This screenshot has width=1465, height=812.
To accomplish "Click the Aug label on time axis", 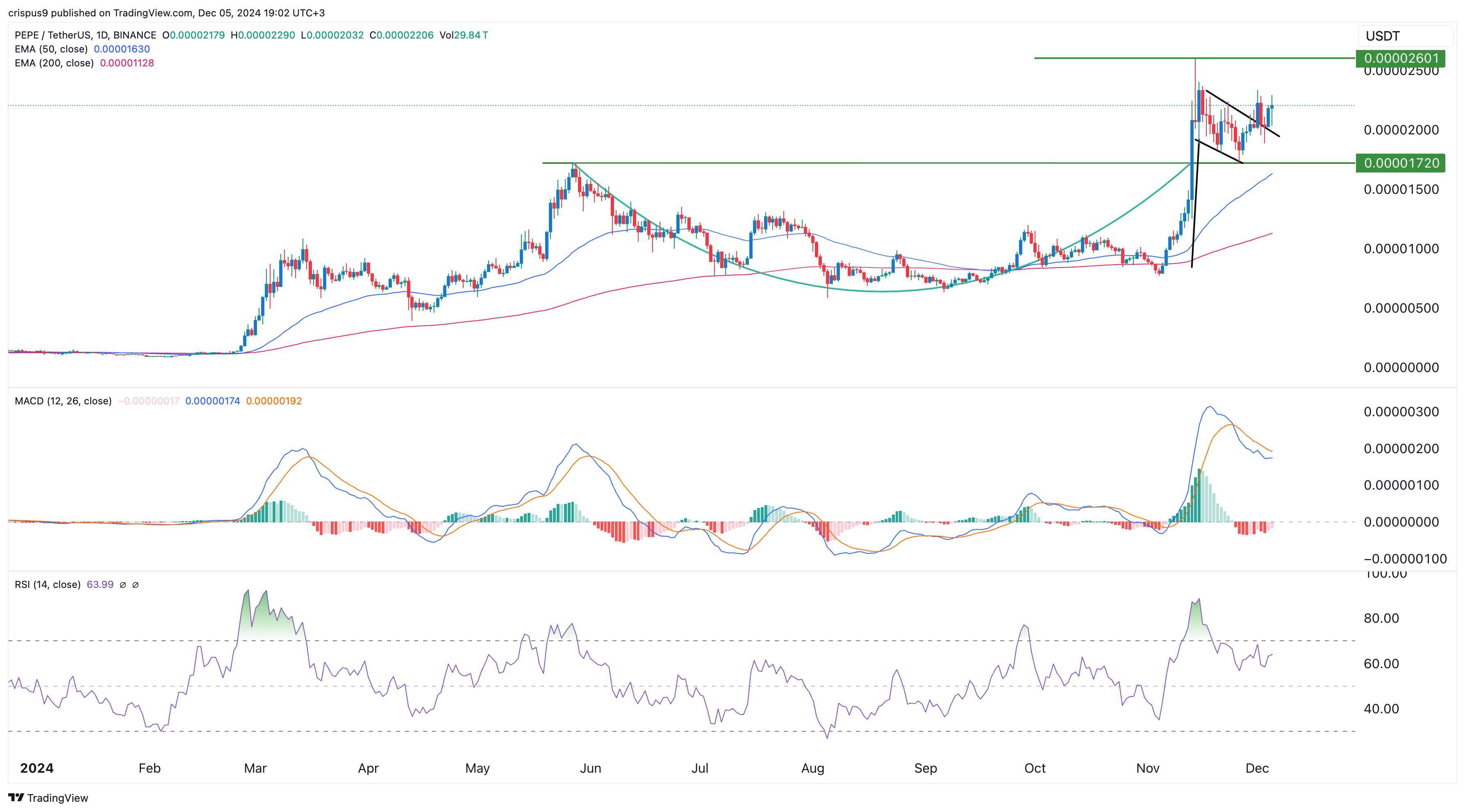I will [x=813, y=768].
